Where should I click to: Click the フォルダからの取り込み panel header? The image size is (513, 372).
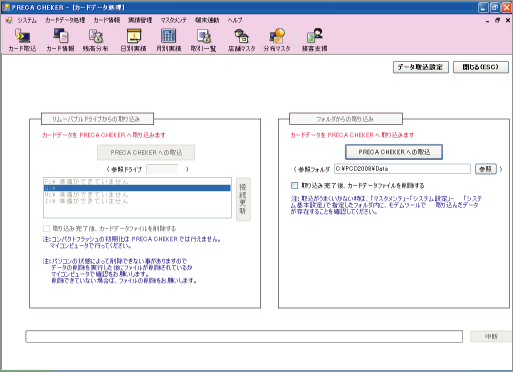[x=346, y=119]
